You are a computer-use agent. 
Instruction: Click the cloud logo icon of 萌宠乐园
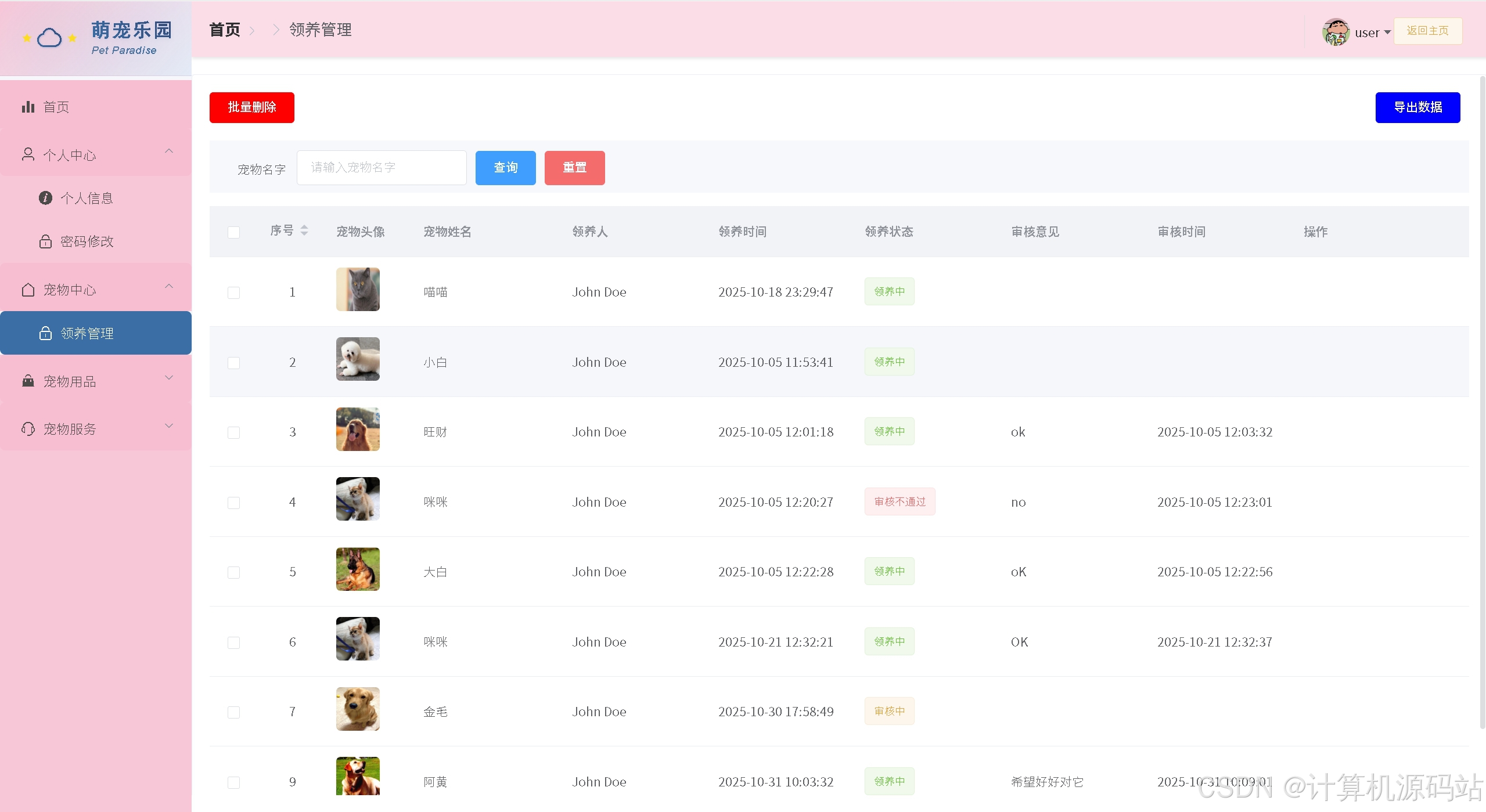pos(49,38)
